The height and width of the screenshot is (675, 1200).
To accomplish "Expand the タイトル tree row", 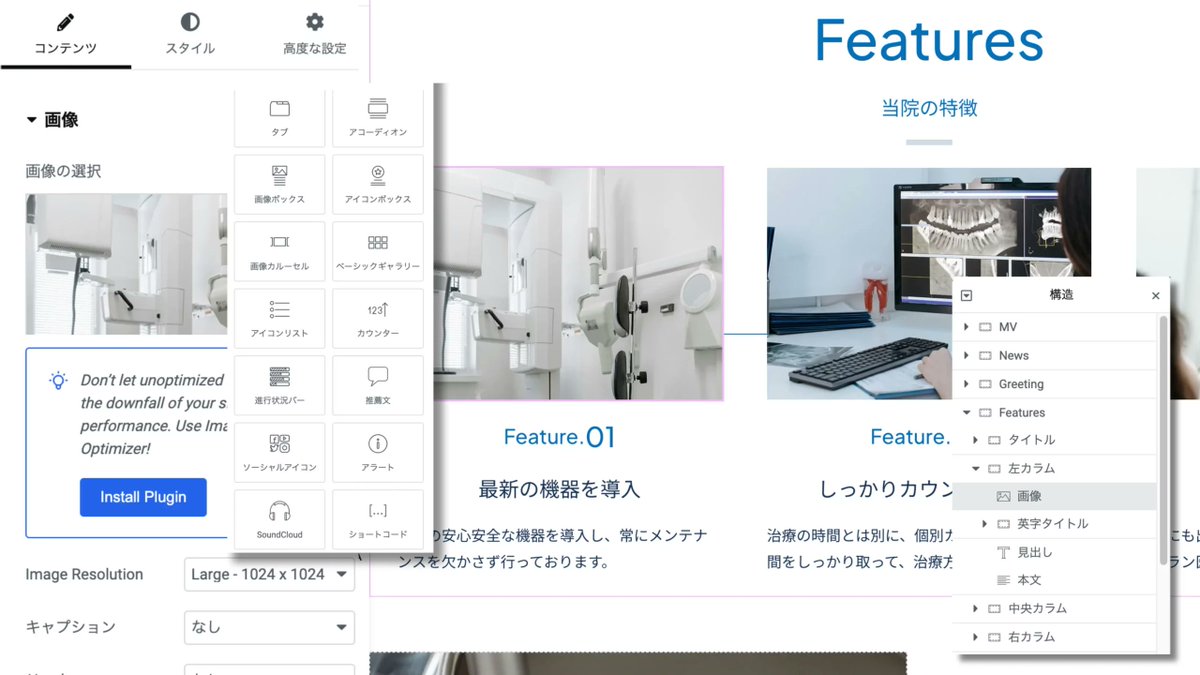I will pyautogui.click(x=976, y=440).
